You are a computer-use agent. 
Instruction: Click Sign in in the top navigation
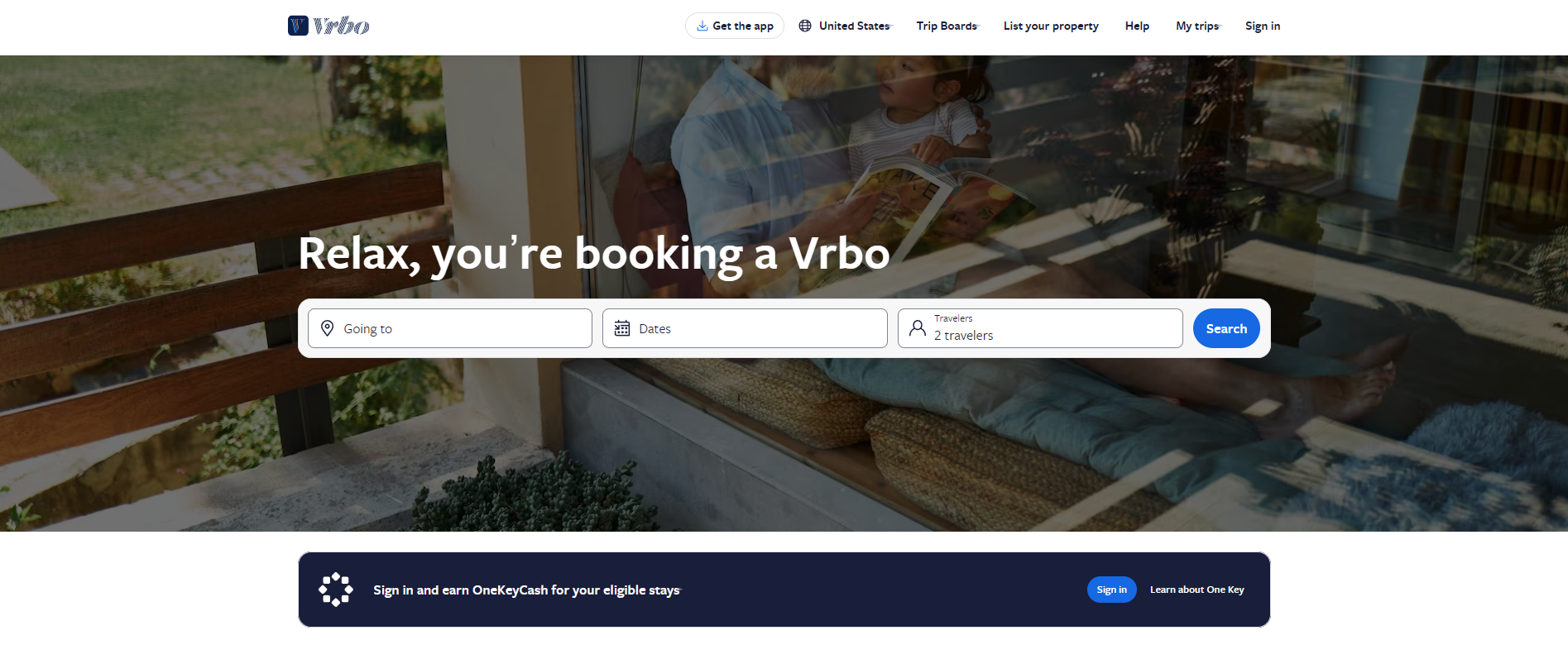pyautogui.click(x=1263, y=26)
